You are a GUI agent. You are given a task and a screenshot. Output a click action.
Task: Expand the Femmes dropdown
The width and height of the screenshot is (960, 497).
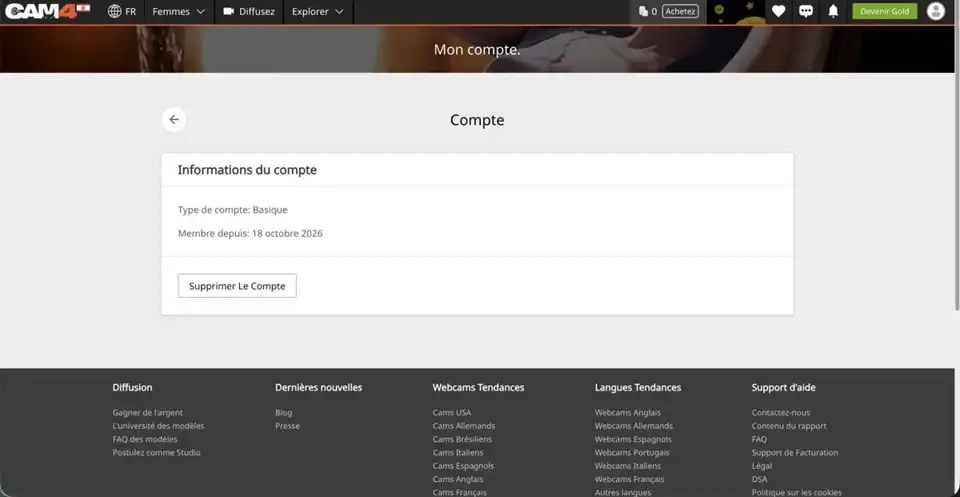point(179,12)
